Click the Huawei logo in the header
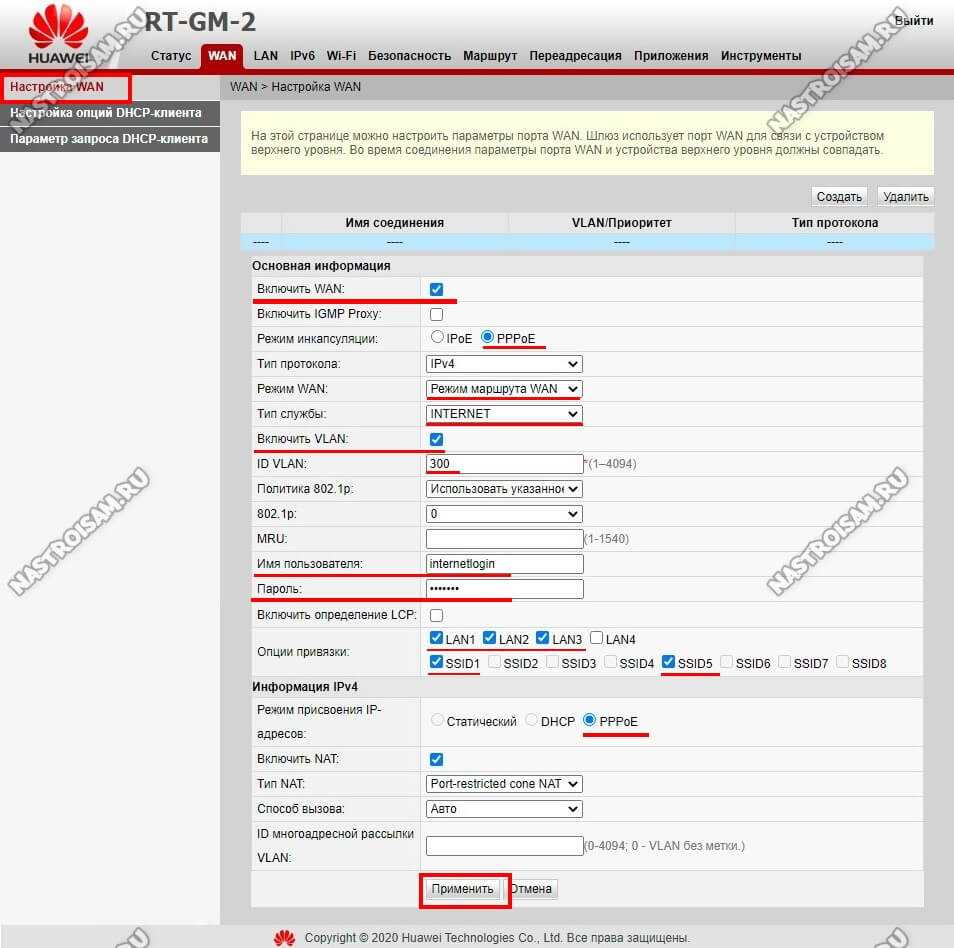Screen dimensions: 954x948 (58, 38)
